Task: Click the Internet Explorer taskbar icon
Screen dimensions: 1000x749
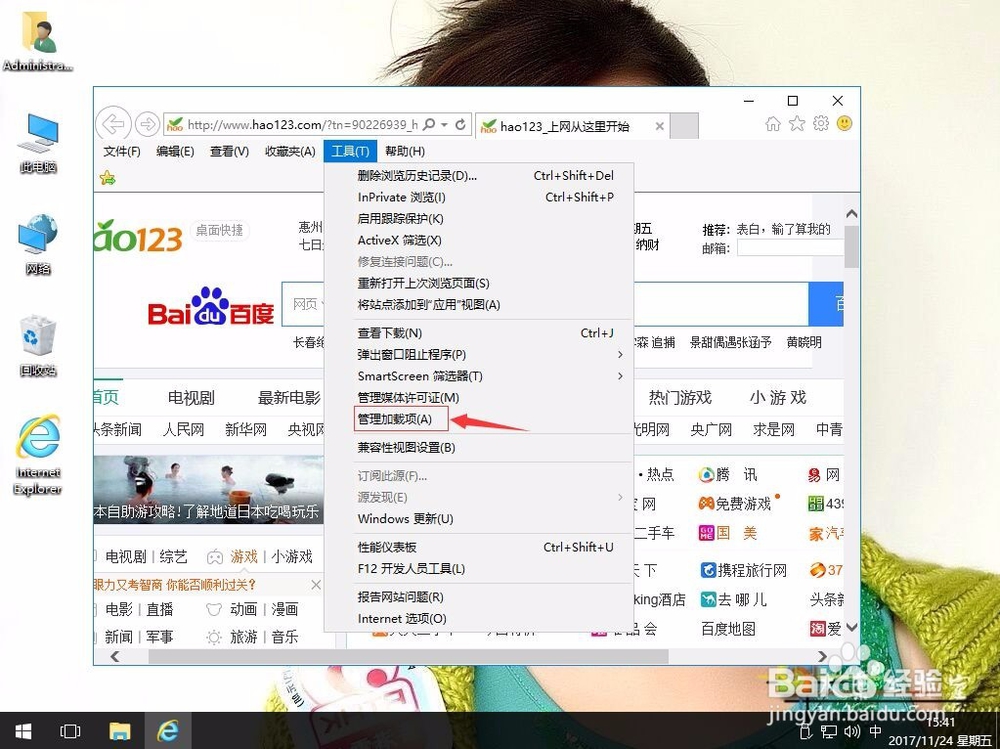Action: (168, 730)
